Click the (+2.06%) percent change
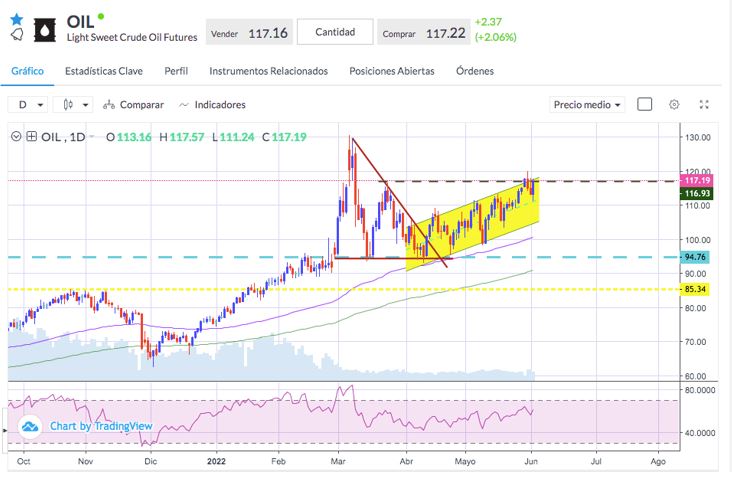The image size is (732, 487). click(x=496, y=37)
